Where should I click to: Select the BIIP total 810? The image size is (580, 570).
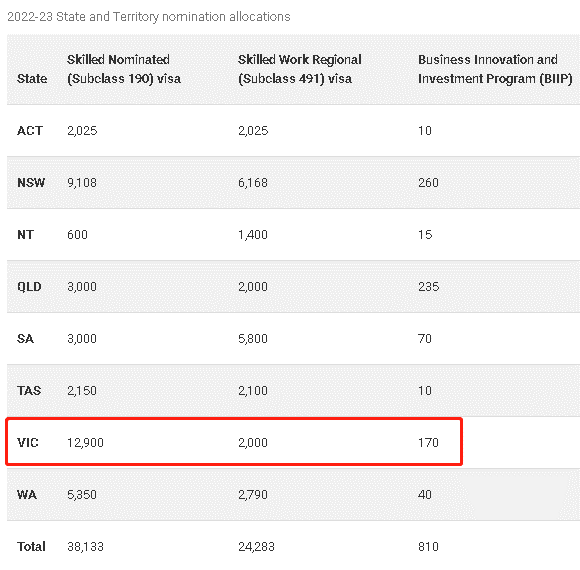point(428,547)
